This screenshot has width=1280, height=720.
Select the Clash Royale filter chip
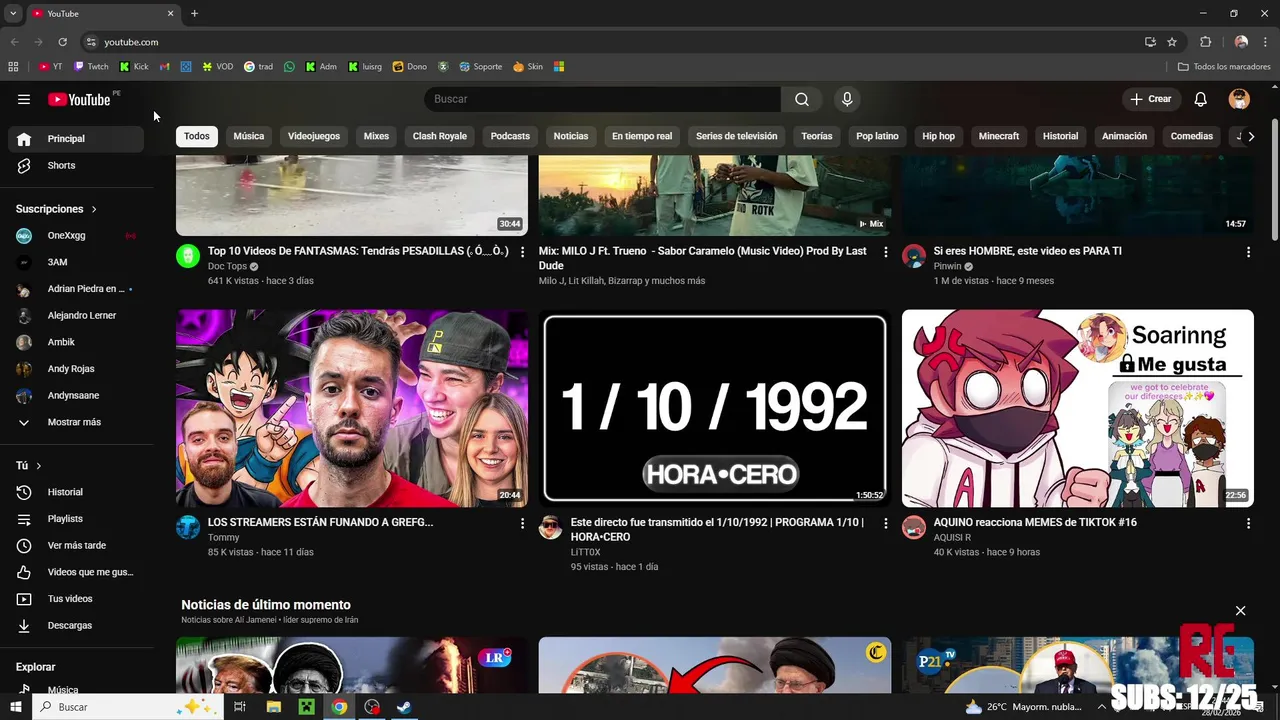coord(440,136)
